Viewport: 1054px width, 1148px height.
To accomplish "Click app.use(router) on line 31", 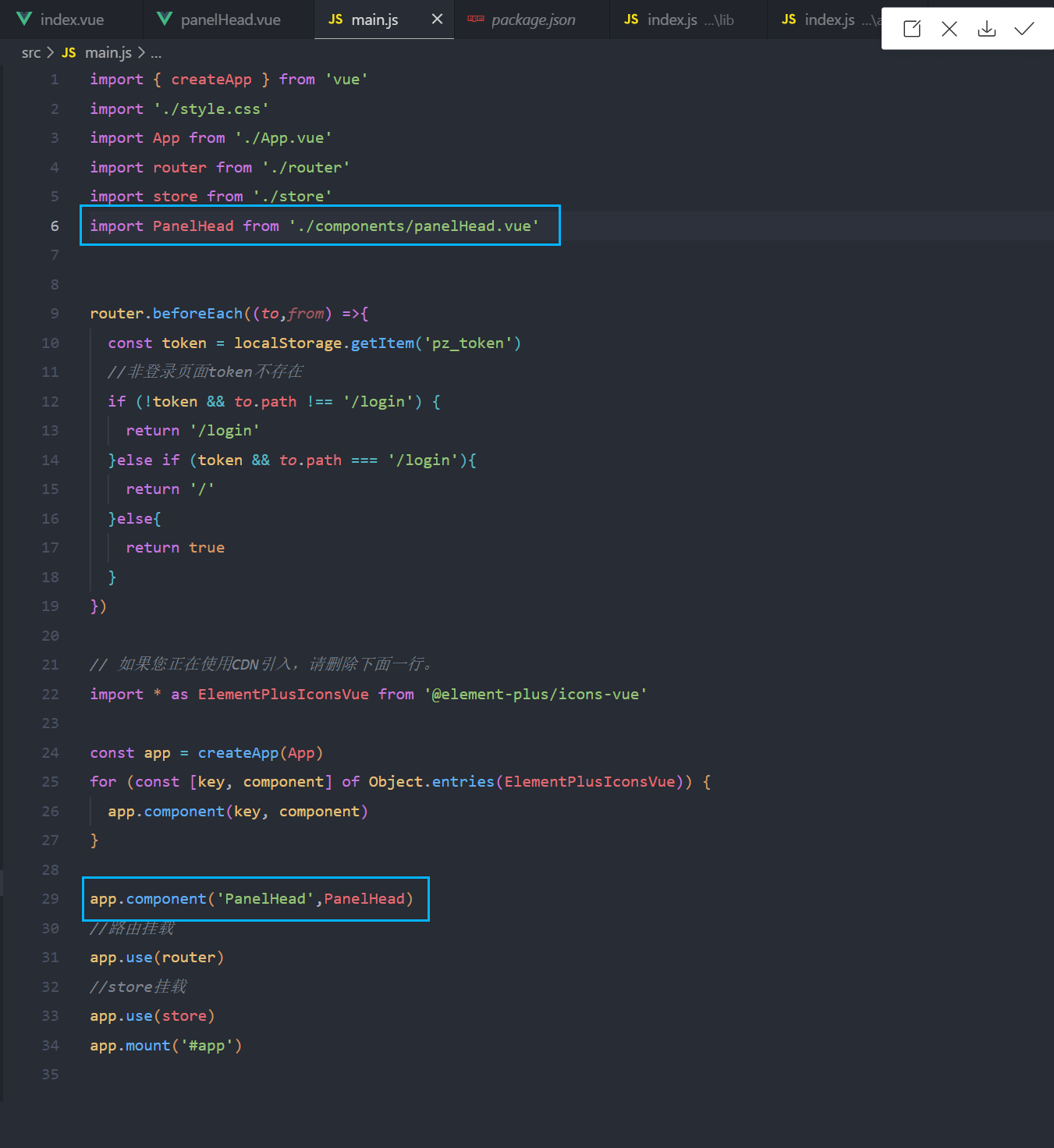I will point(157,957).
